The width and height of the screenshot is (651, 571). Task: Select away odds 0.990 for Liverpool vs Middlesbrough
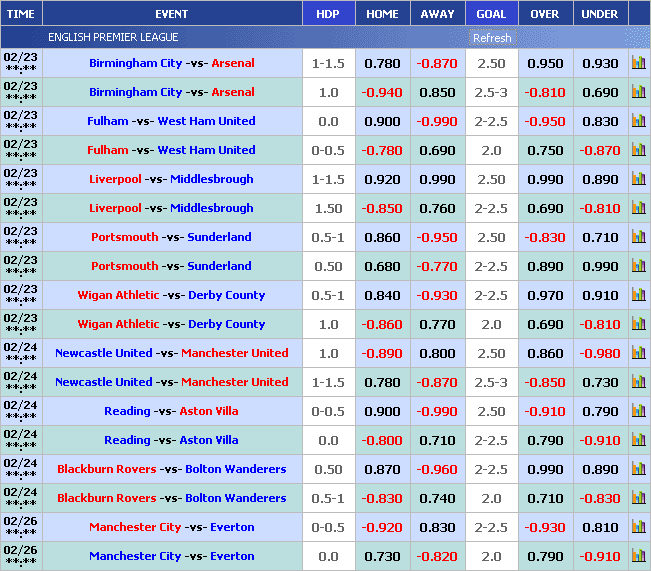pyautogui.click(x=437, y=179)
